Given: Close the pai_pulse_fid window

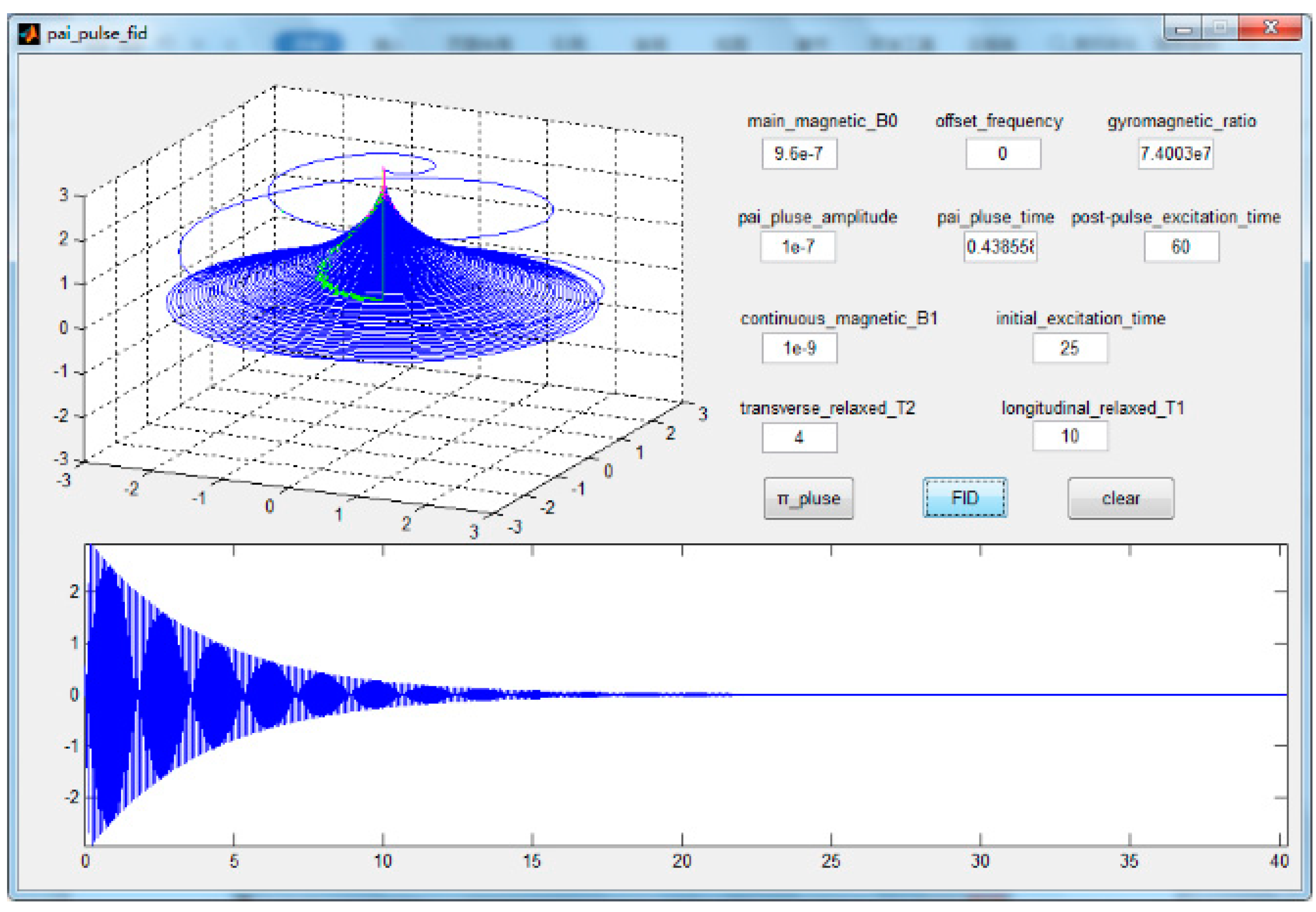Looking at the screenshot, I should (1270, 27).
